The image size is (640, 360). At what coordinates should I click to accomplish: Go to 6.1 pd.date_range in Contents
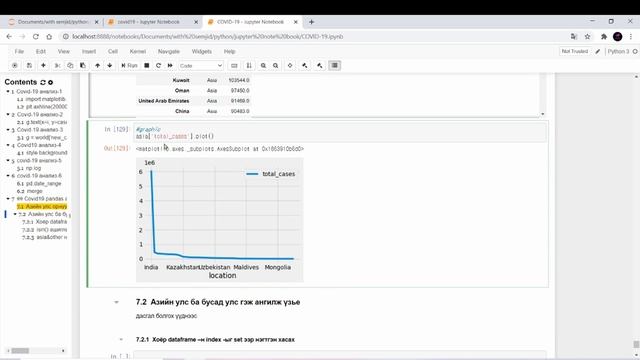coord(39,184)
